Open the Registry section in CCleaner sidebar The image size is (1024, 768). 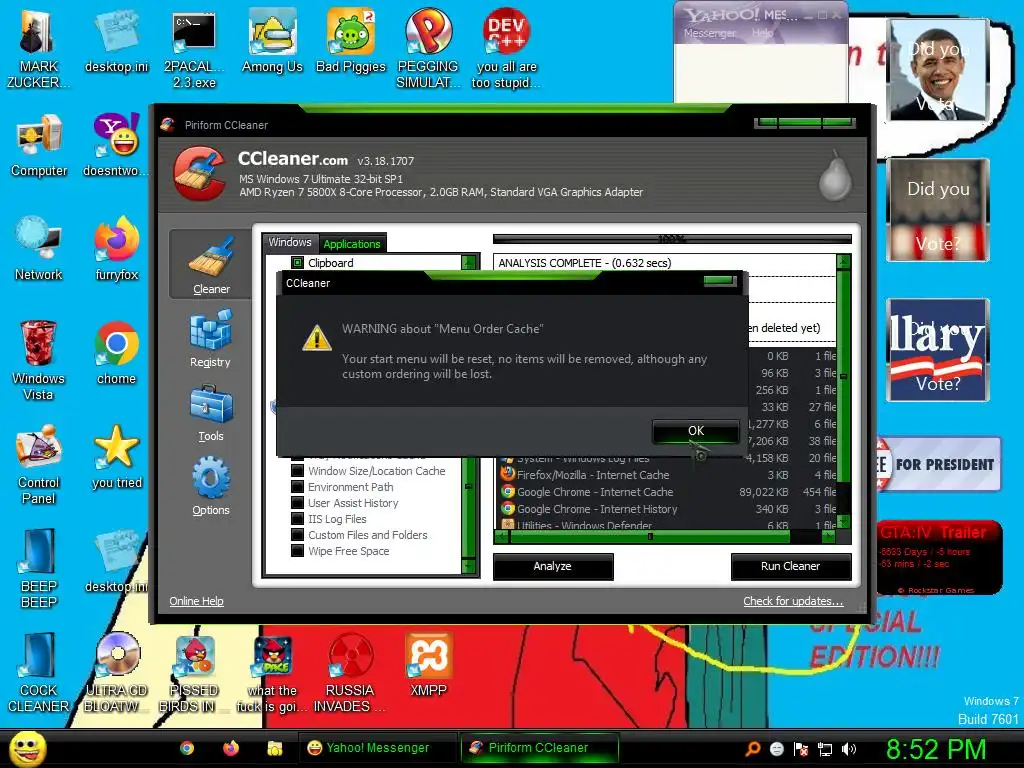210,339
